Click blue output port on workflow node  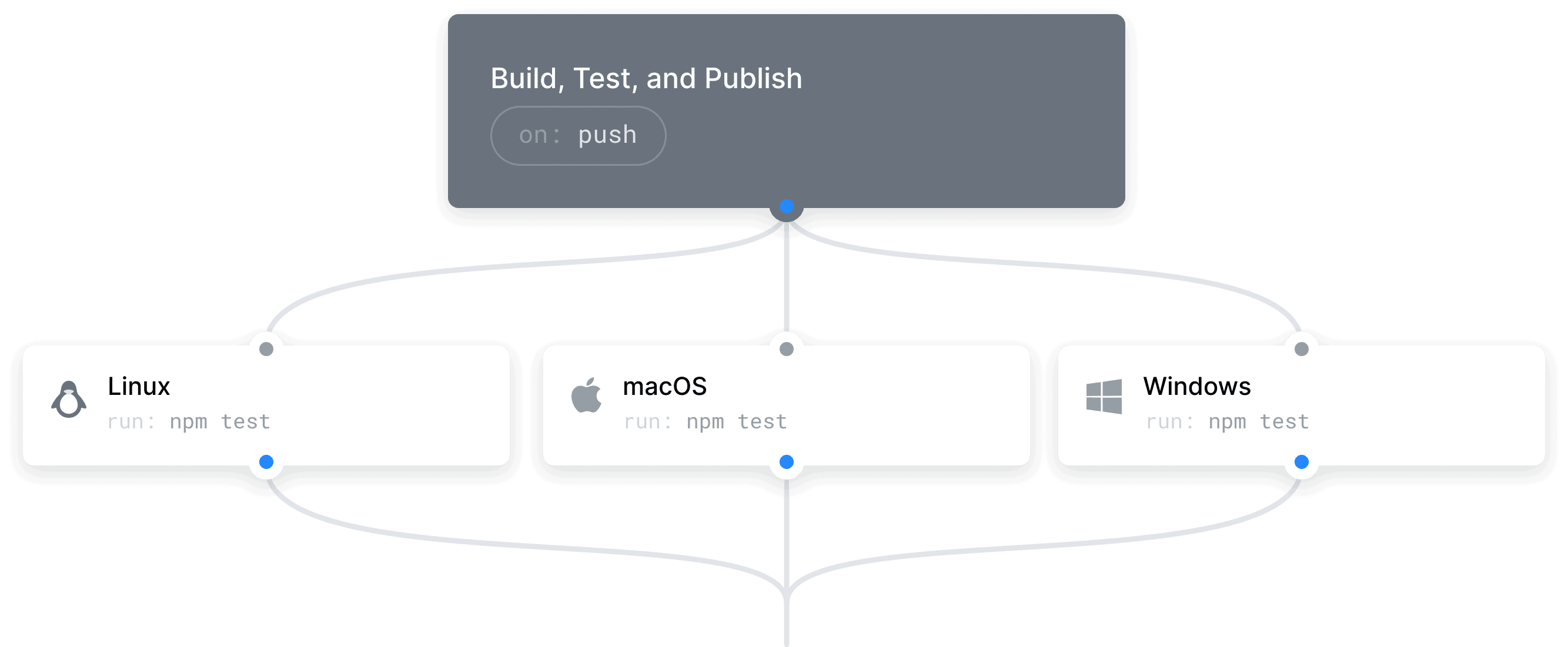pyautogui.click(x=787, y=207)
